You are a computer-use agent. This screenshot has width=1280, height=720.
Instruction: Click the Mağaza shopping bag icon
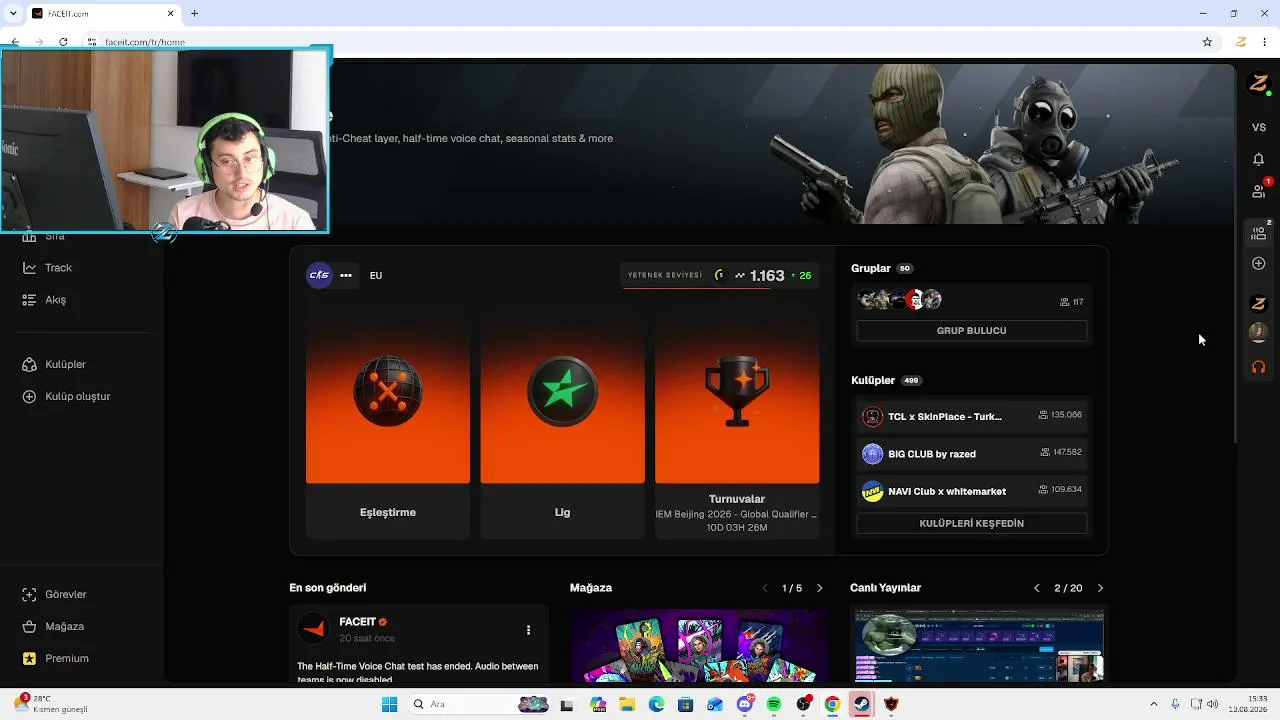[x=29, y=627]
